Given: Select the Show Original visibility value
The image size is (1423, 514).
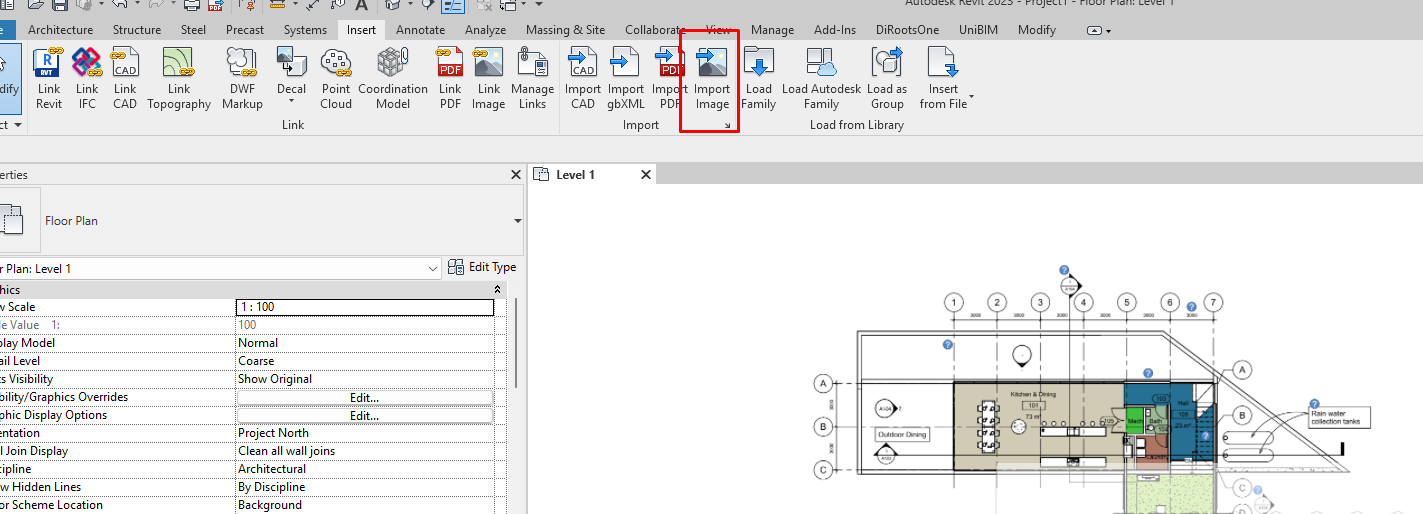Looking at the screenshot, I should click(x=364, y=379).
